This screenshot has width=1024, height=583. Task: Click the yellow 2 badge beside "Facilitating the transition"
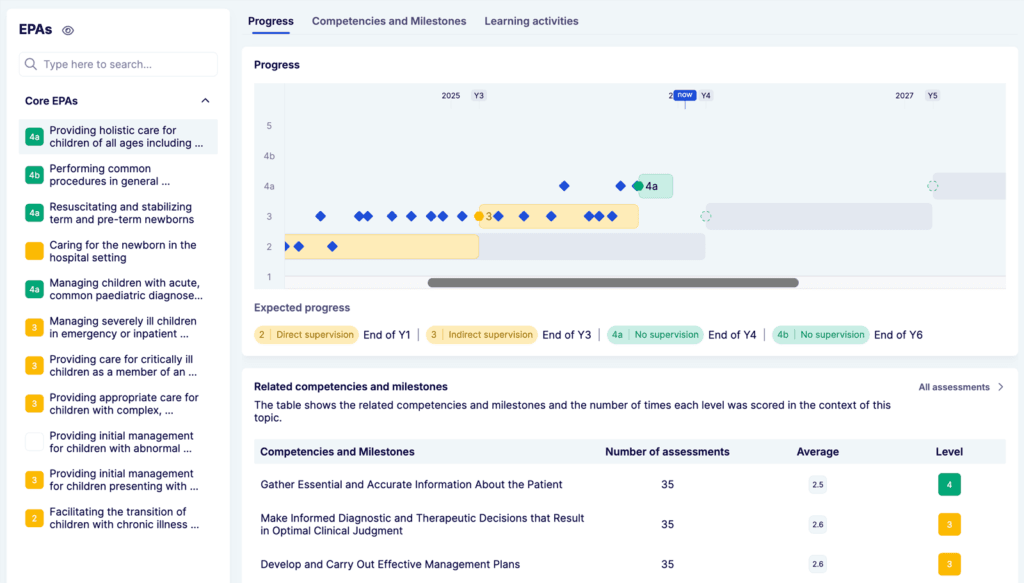[33, 517]
